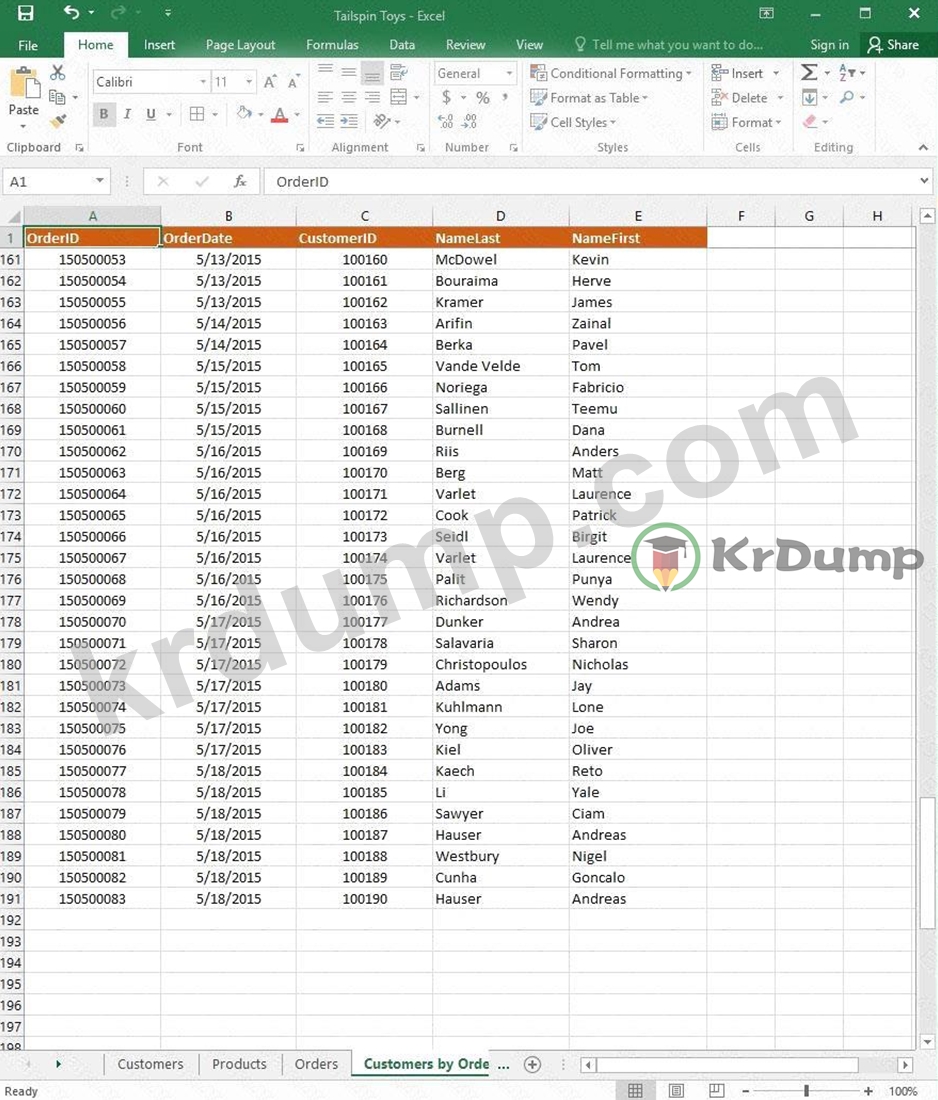The image size is (938, 1100).
Task: Adjust the zoom slider handle
Action: (x=807, y=1091)
